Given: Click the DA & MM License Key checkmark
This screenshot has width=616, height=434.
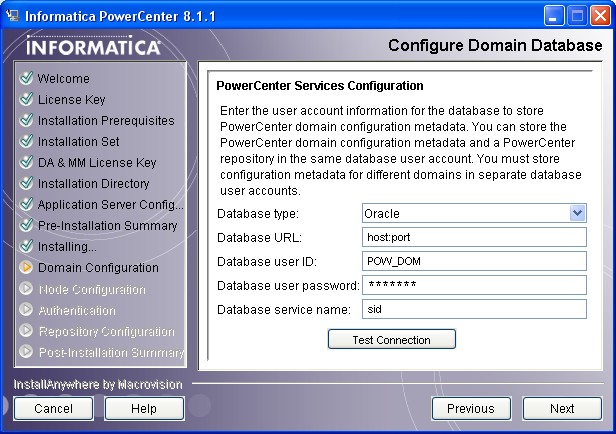Looking at the screenshot, I should [26, 162].
